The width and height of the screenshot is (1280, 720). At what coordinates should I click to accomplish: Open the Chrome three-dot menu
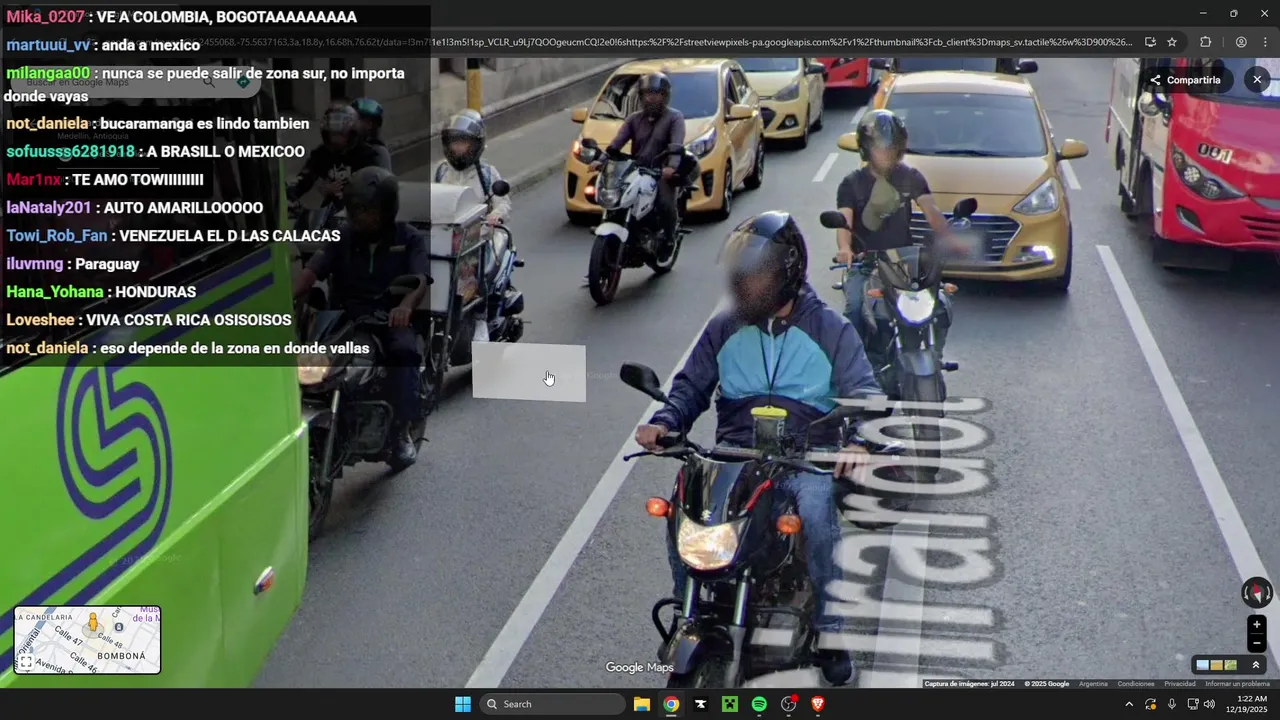click(1265, 42)
